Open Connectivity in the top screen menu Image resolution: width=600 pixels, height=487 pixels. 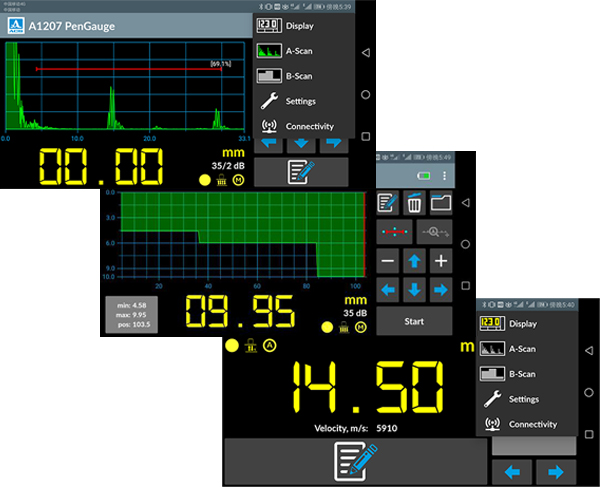[x=304, y=126]
